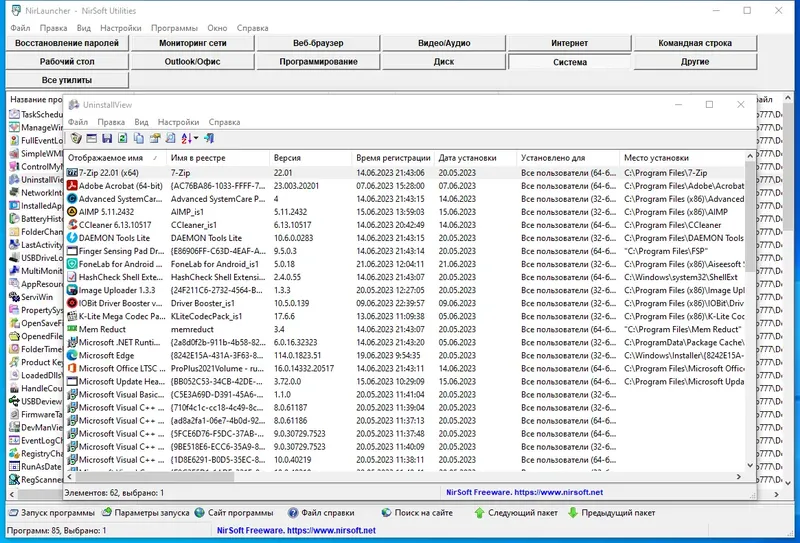The image size is (800, 543).
Task: Open the Вид menu in UninstallView
Action: click(x=141, y=122)
